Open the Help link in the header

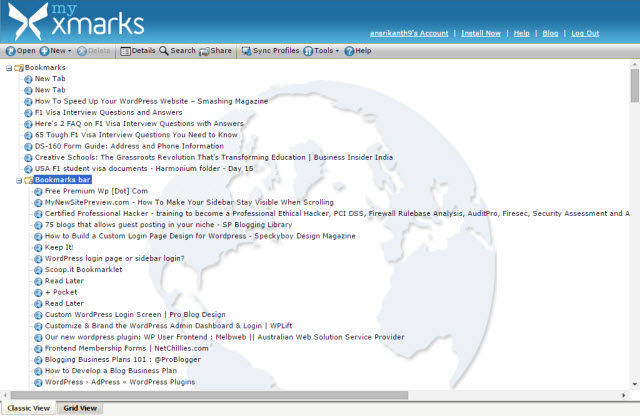(521, 33)
